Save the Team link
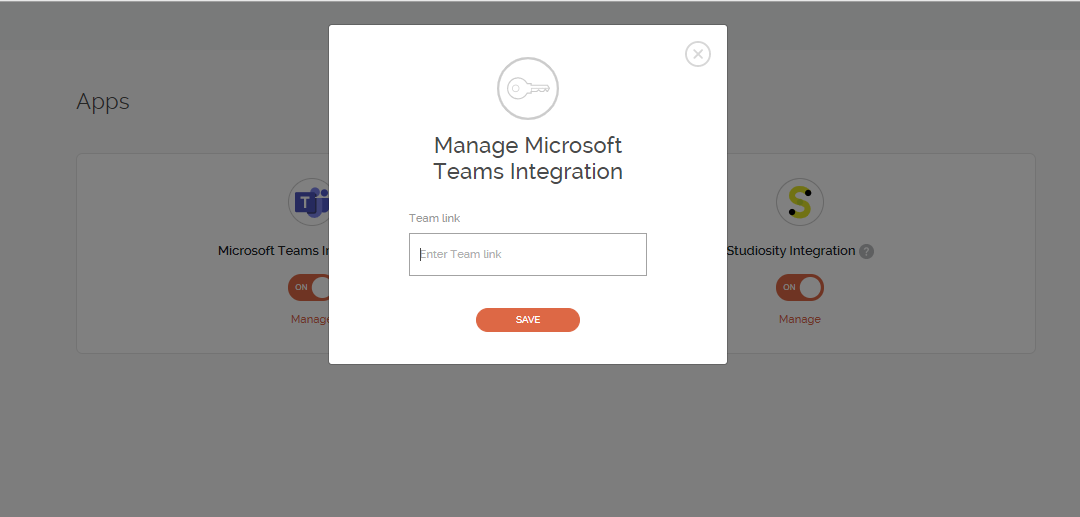This screenshot has height=517, width=1080. (528, 320)
